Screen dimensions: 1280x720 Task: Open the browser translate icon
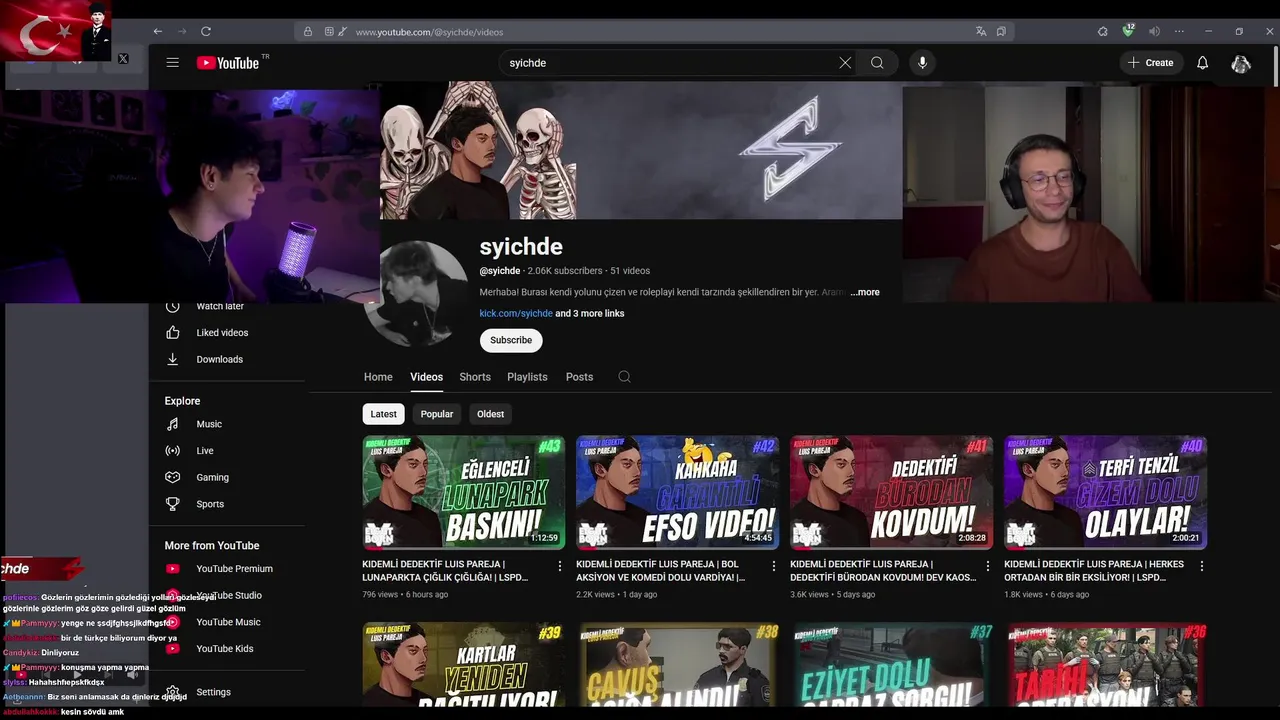pos(981,31)
